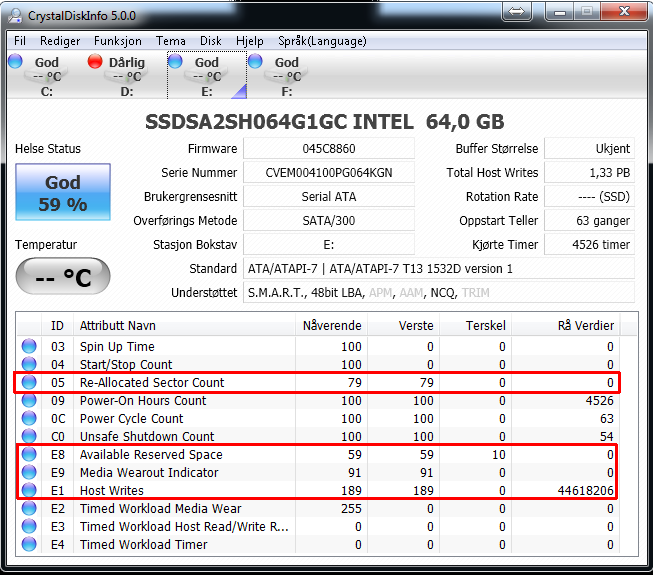Click the Stasjon Bokstav field showing E:
This screenshot has width=653, height=575.
point(329,244)
